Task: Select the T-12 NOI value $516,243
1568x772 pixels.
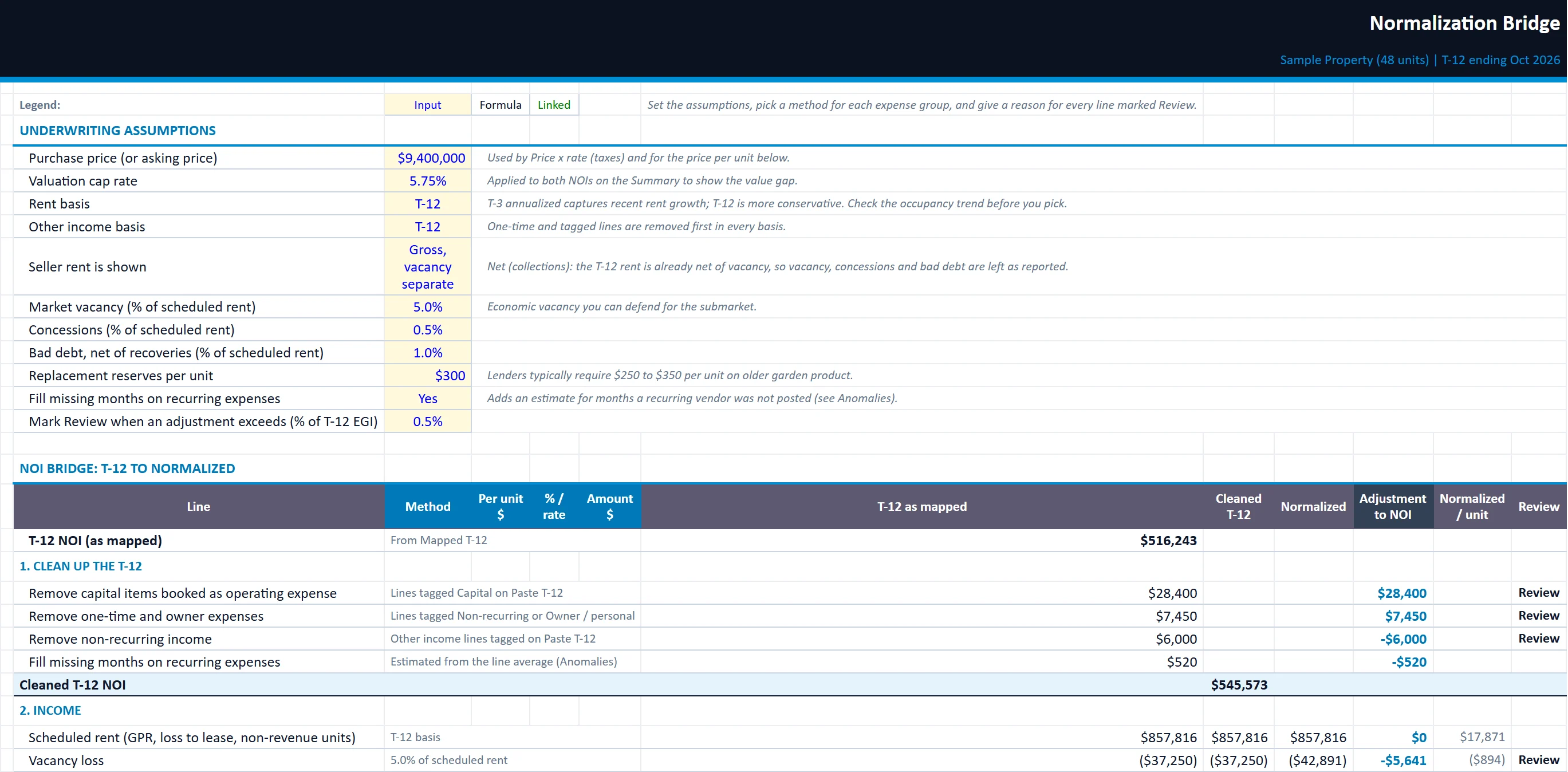Action: click(x=1168, y=541)
